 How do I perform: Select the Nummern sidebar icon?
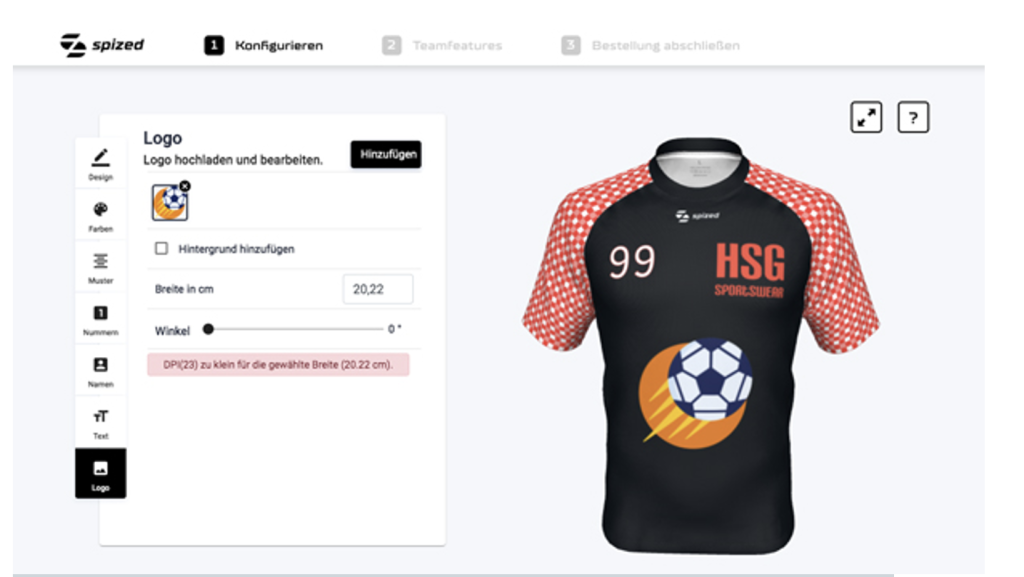tap(101, 319)
